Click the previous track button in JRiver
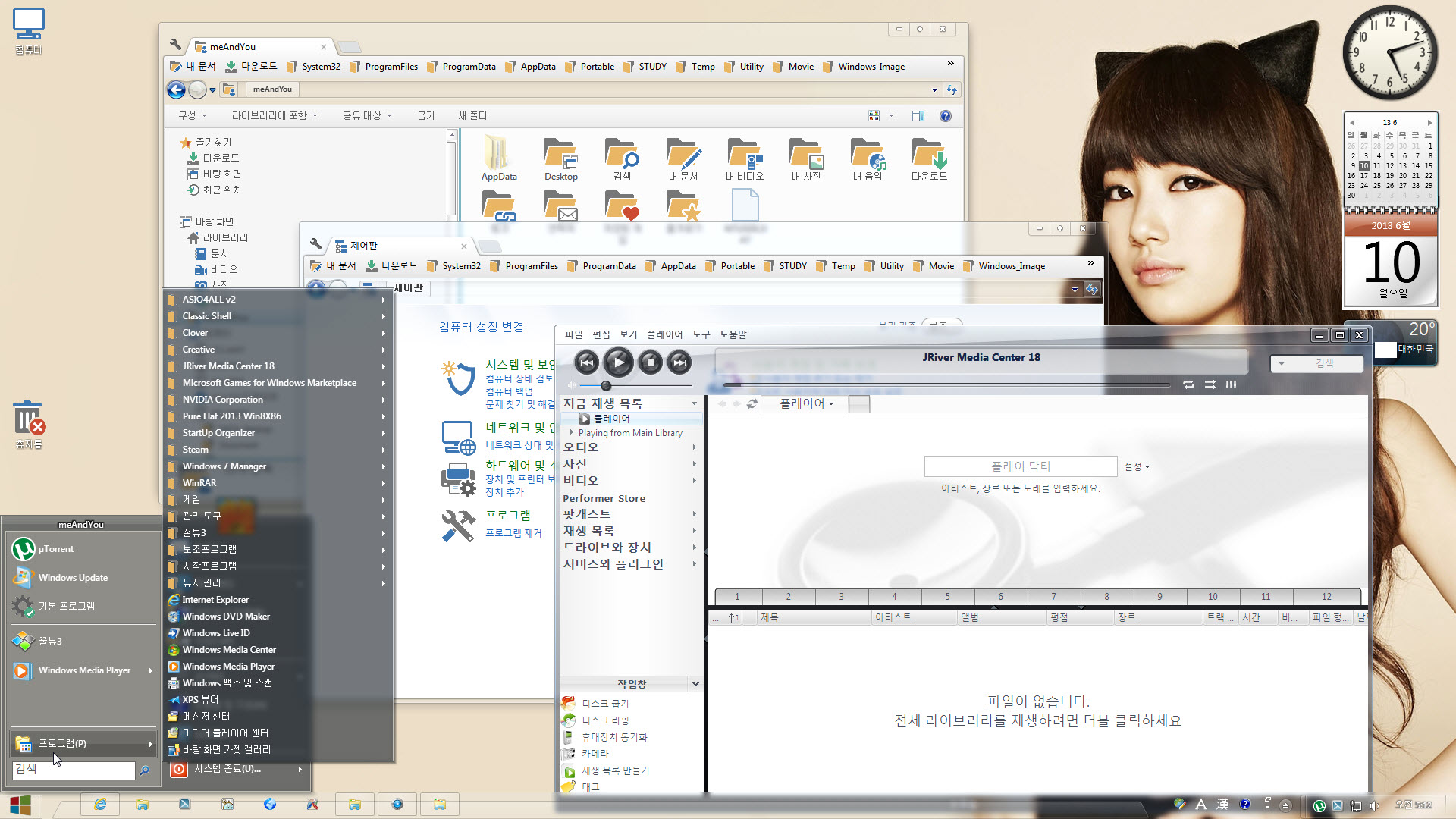The image size is (1456, 819). pos(586,362)
